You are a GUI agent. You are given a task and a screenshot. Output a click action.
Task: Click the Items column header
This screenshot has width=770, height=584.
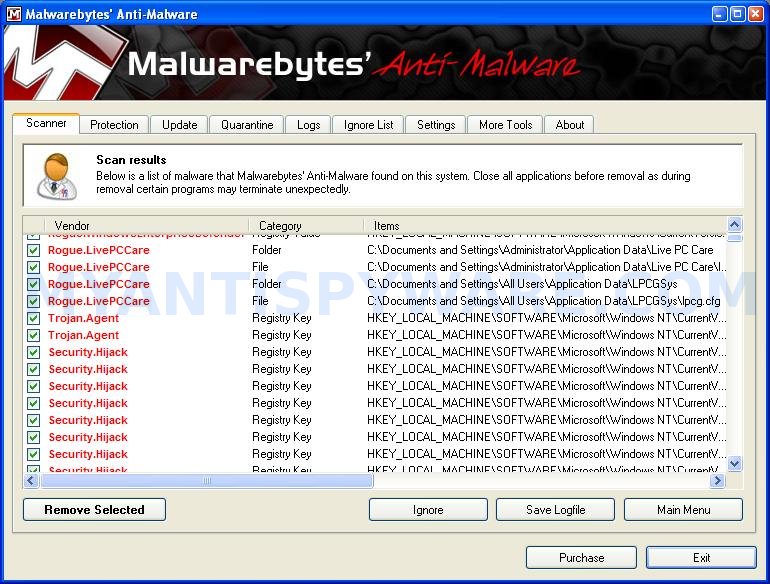[x=545, y=225]
